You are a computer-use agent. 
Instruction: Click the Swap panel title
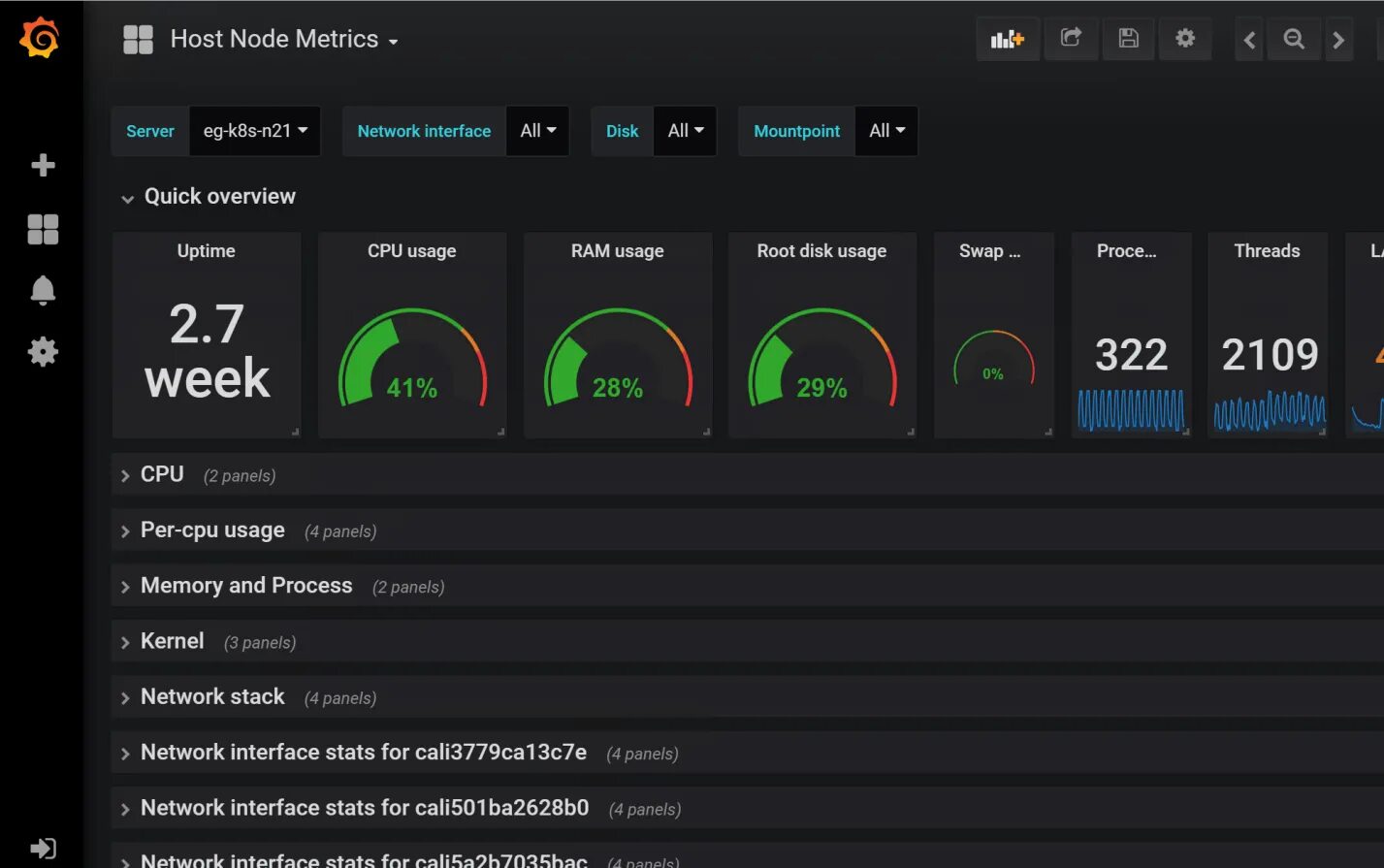tap(989, 251)
